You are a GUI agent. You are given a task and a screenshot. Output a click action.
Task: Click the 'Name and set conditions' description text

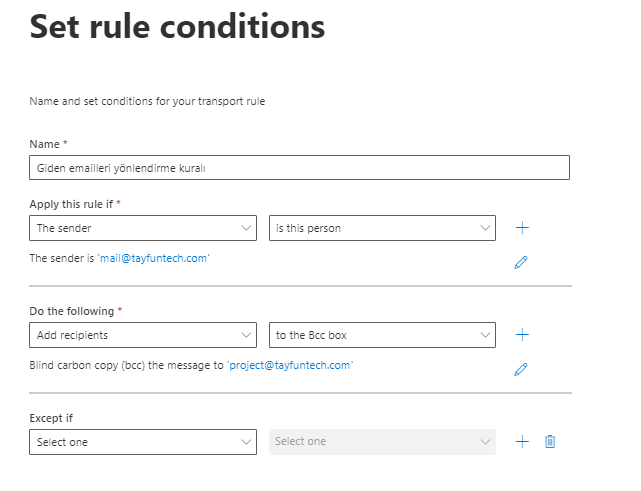tap(147, 101)
